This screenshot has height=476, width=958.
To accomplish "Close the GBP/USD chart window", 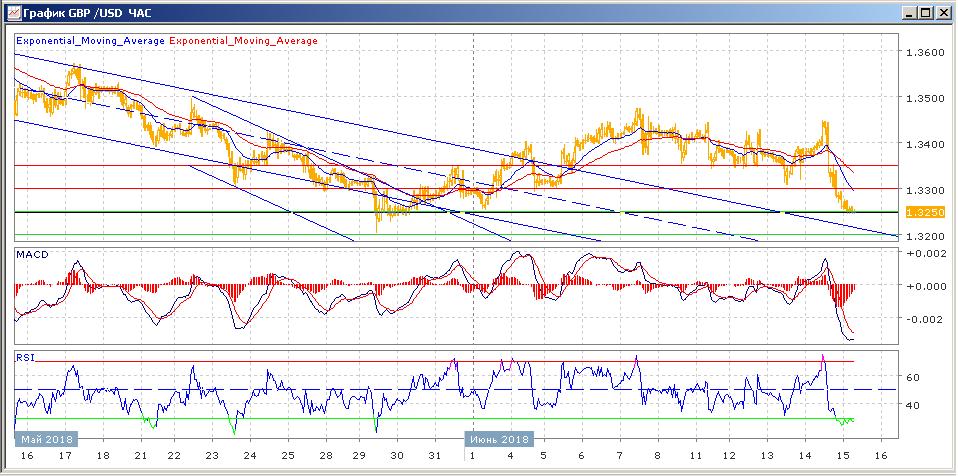I will point(944,12).
